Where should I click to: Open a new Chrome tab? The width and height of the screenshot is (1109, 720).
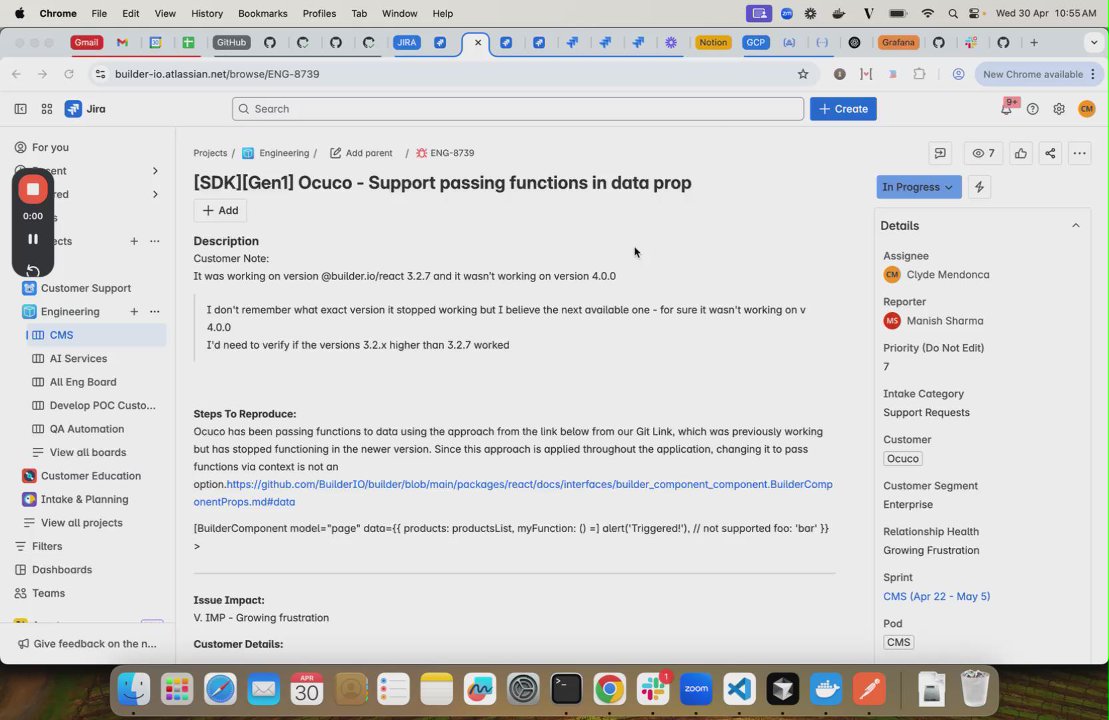click(x=1034, y=42)
